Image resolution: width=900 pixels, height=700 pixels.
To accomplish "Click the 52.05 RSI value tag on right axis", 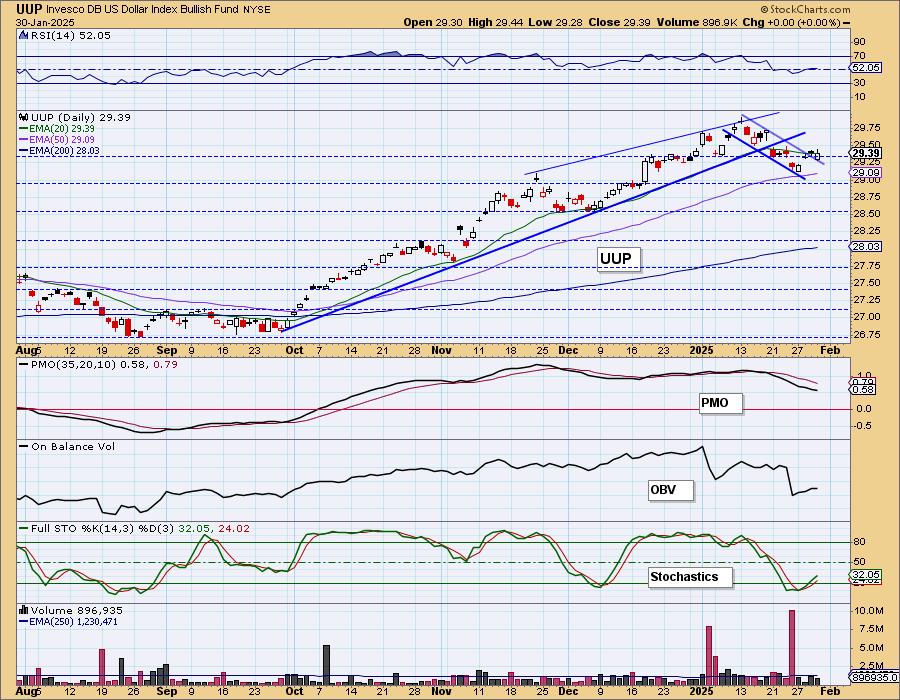I will click(865, 68).
